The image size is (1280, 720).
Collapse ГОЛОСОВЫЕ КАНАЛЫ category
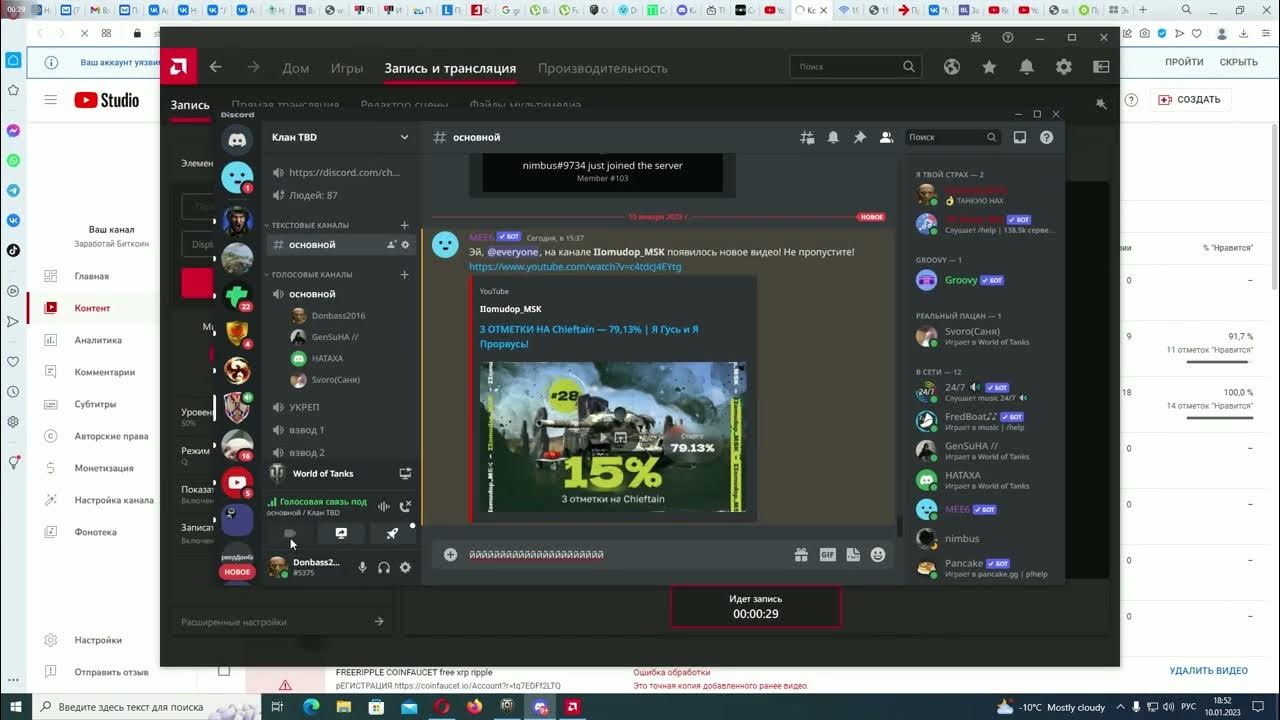(x=310, y=274)
